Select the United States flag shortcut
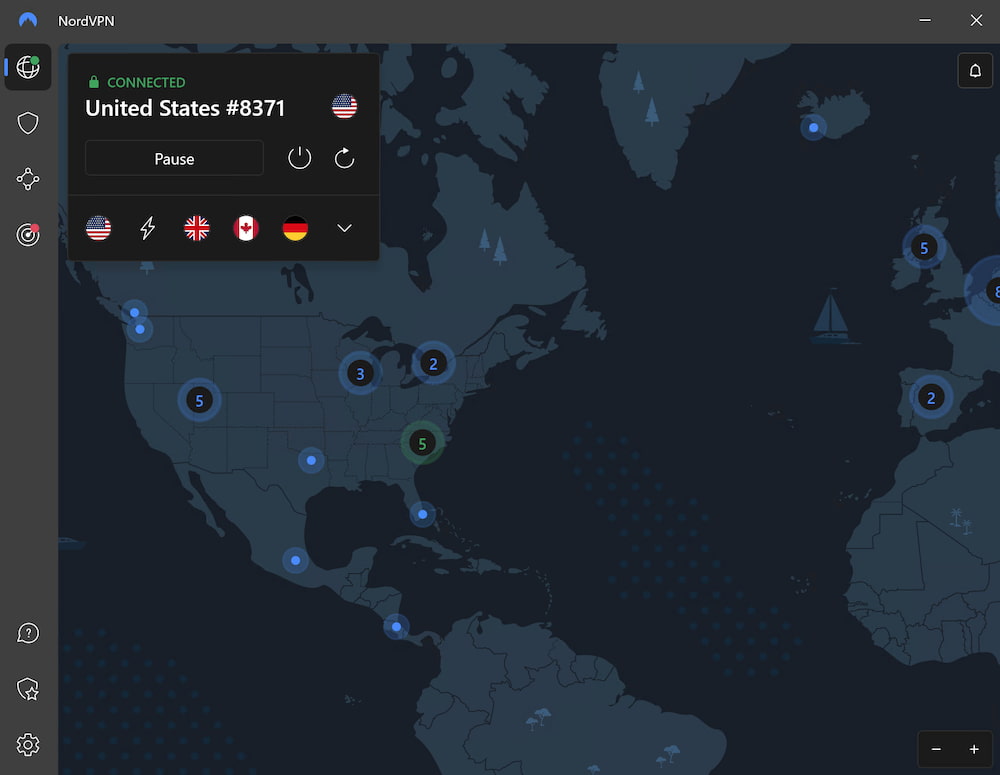Image resolution: width=1000 pixels, height=775 pixels. (x=98, y=228)
